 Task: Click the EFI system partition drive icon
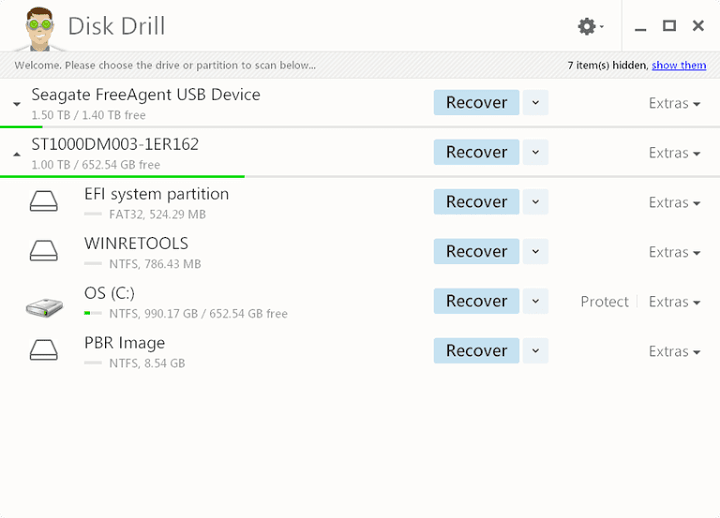[x=44, y=202]
